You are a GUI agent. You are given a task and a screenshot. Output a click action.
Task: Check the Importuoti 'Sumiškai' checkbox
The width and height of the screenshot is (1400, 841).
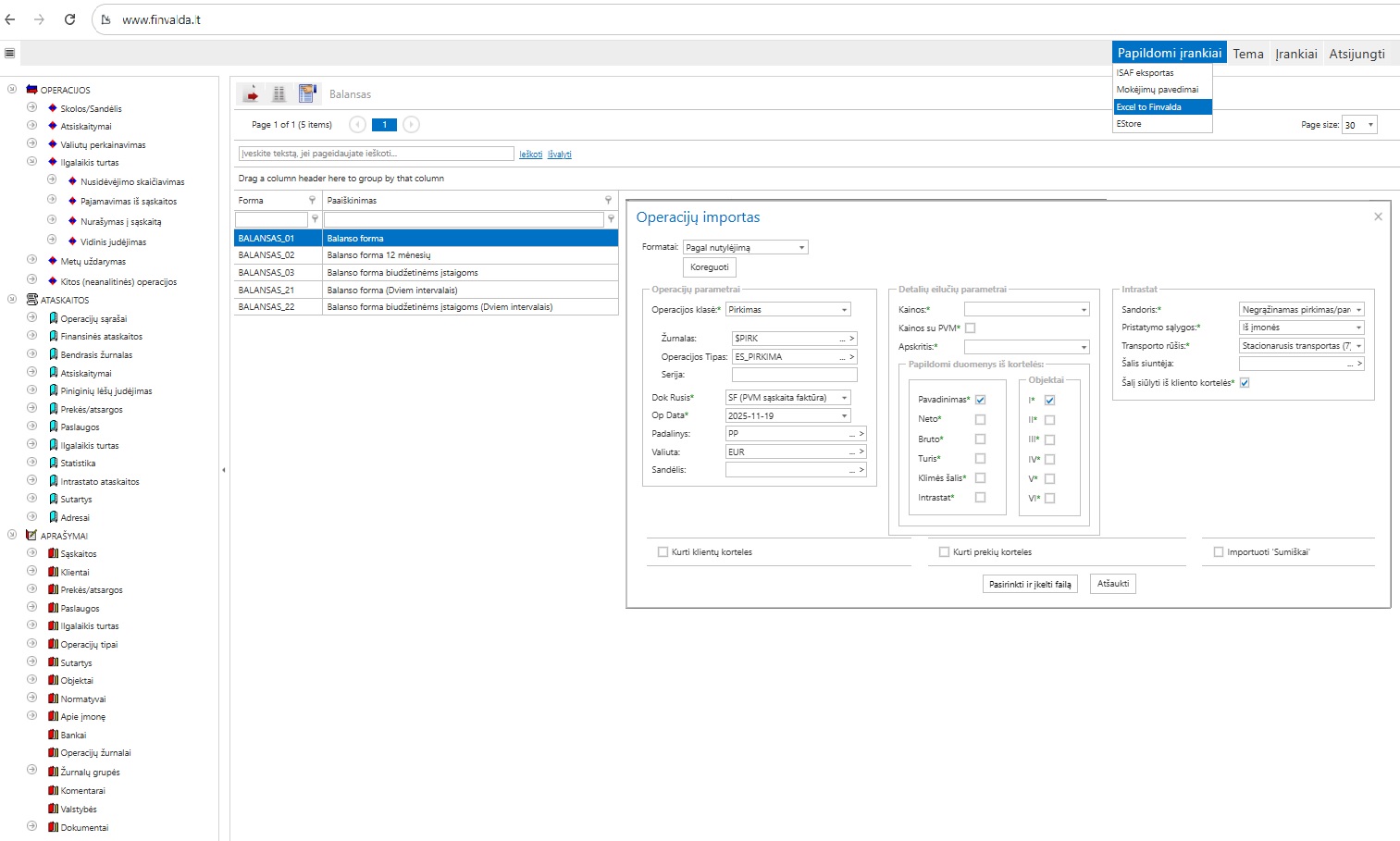pyautogui.click(x=1219, y=552)
